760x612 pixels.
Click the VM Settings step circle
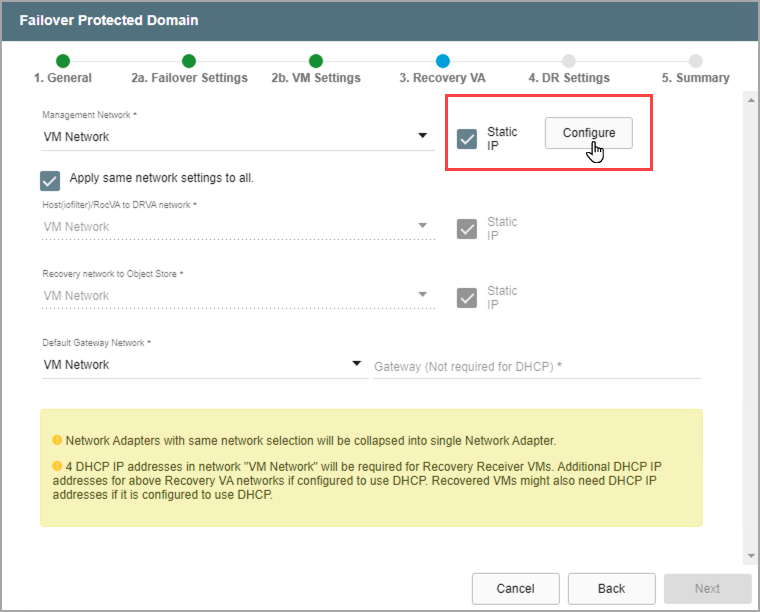point(316,61)
